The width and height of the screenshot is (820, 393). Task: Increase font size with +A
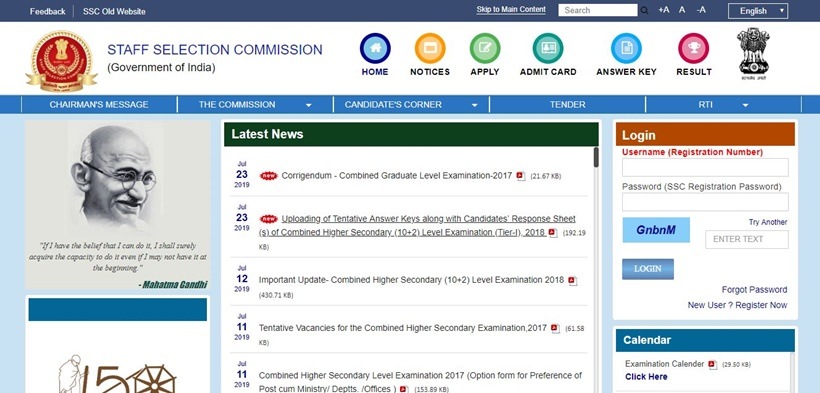[664, 10]
